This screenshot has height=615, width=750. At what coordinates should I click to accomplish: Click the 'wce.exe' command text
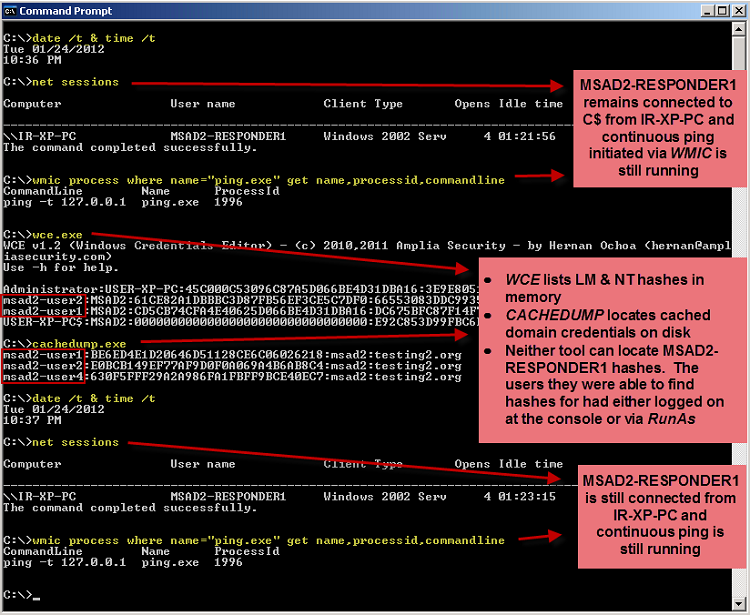pyautogui.click(x=57, y=234)
